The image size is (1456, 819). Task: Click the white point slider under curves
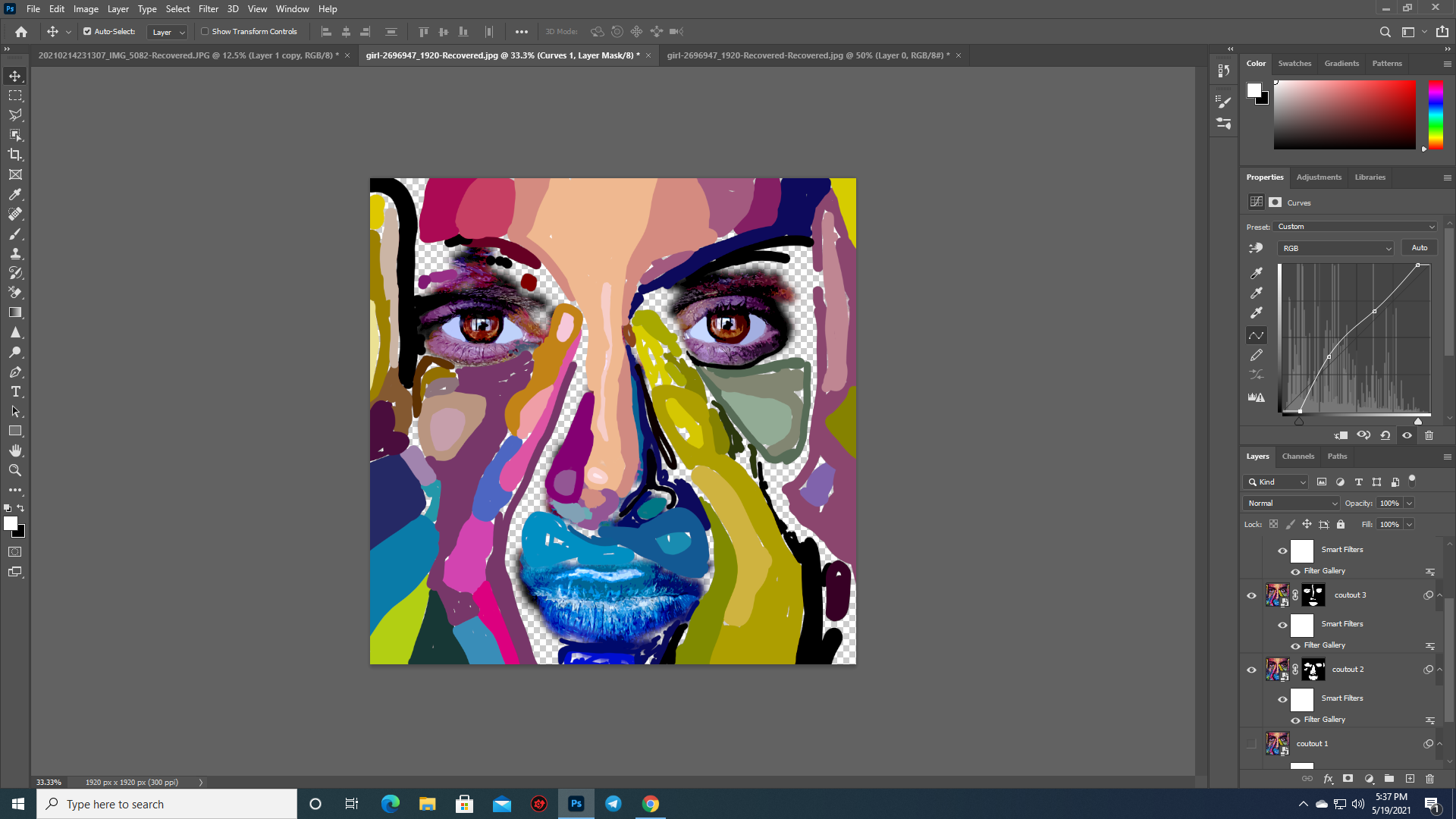click(x=1418, y=422)
